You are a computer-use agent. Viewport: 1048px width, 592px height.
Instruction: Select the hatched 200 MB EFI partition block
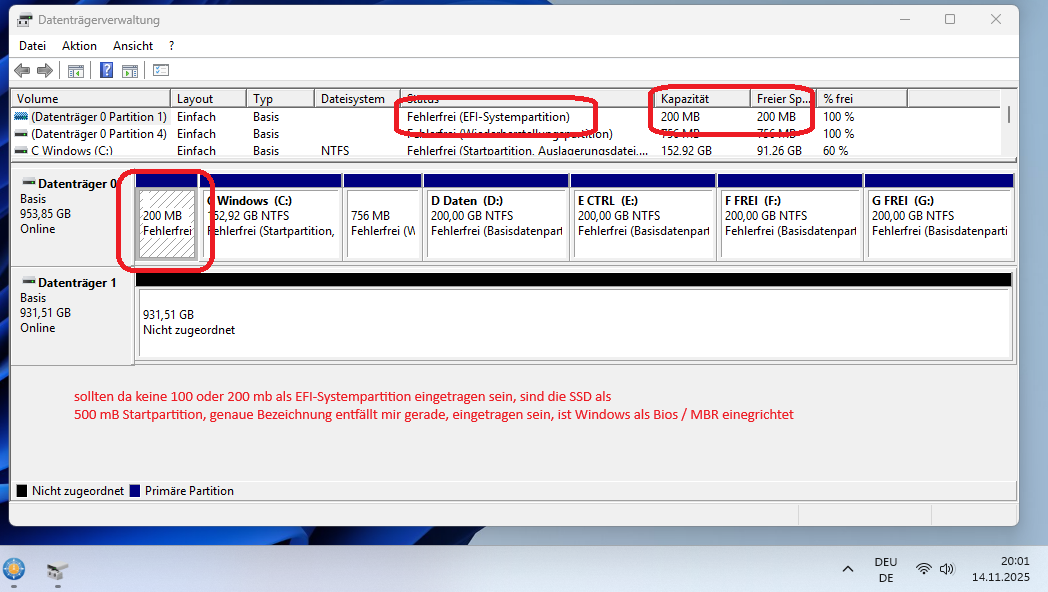(166, 224)
